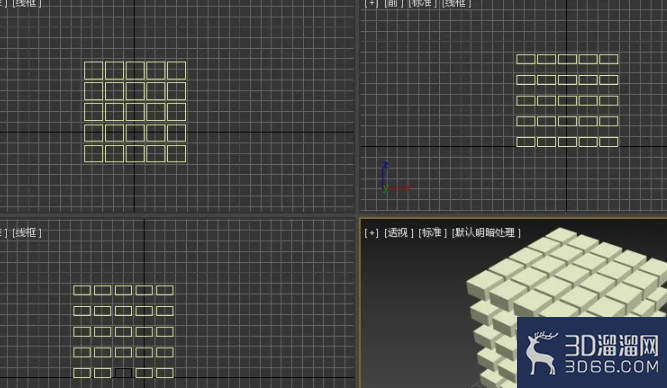Open the 线框 menu in the top-left viewport
The width and height of the screenshot is (667, 388).
click(x=27, y=3)
